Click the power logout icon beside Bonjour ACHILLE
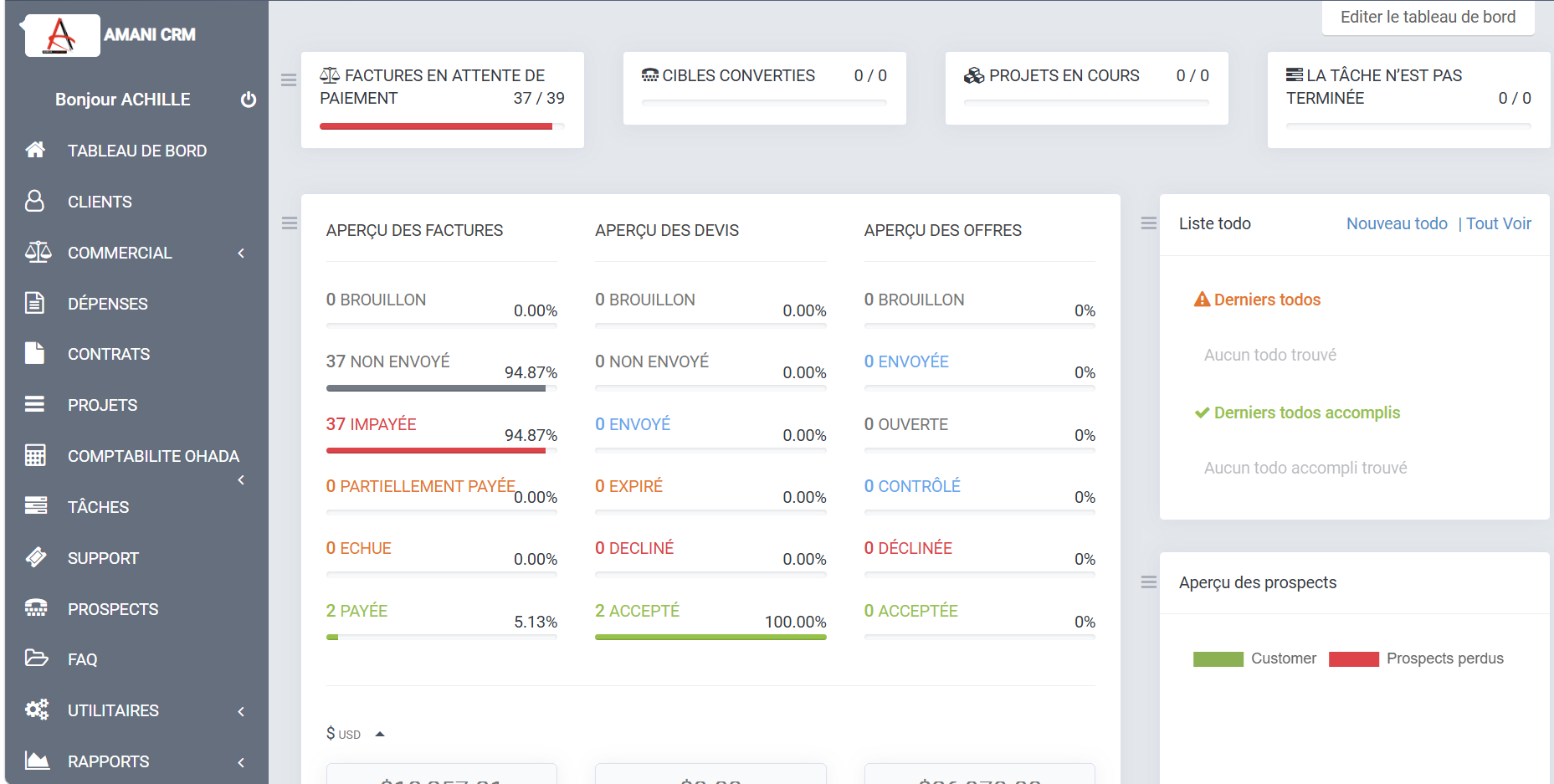Viewport: 1554px width, 784px height. (249, 100)
